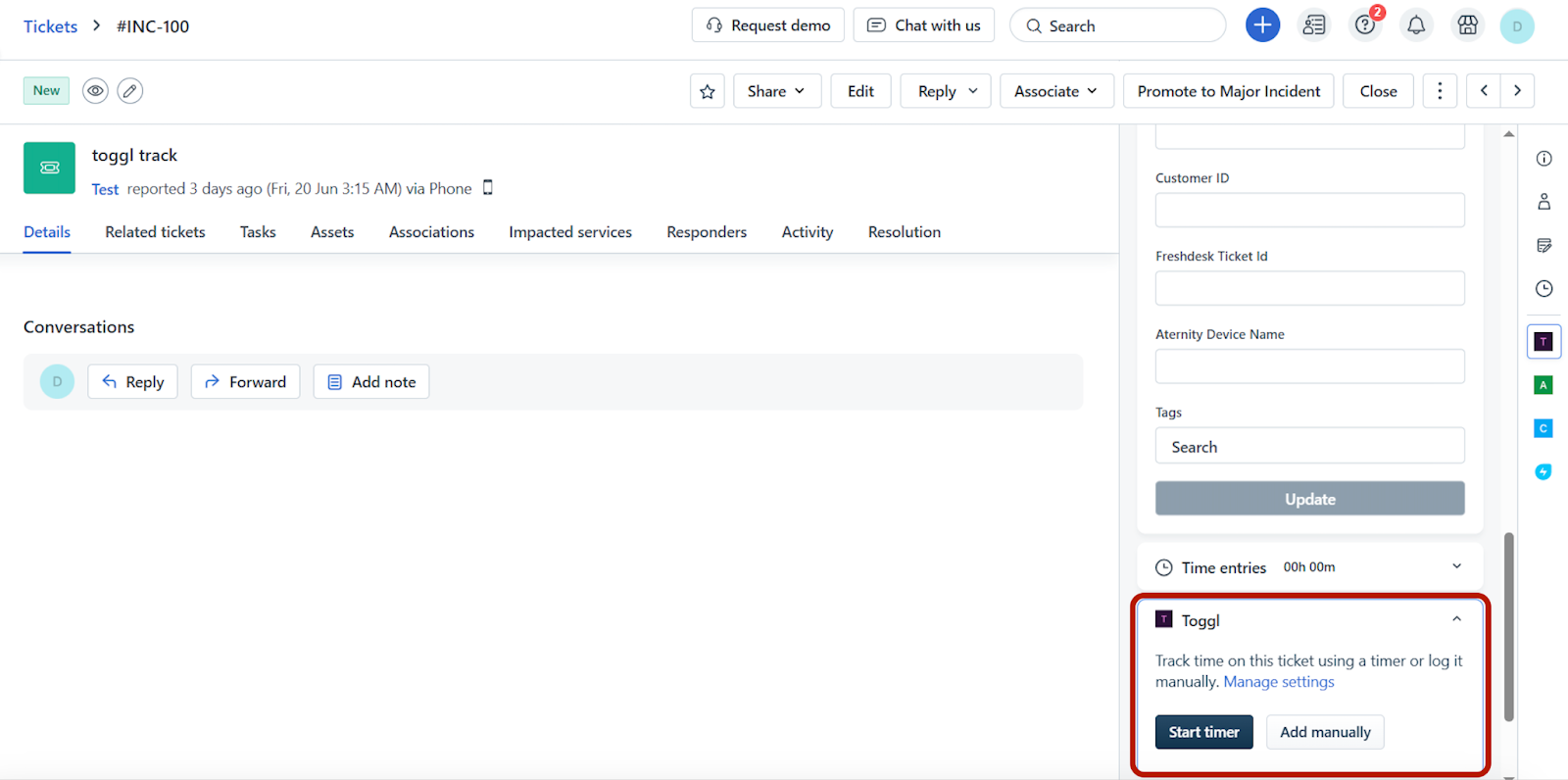
Task: Click Add manually in Toggl
Action: [1325, 732]
